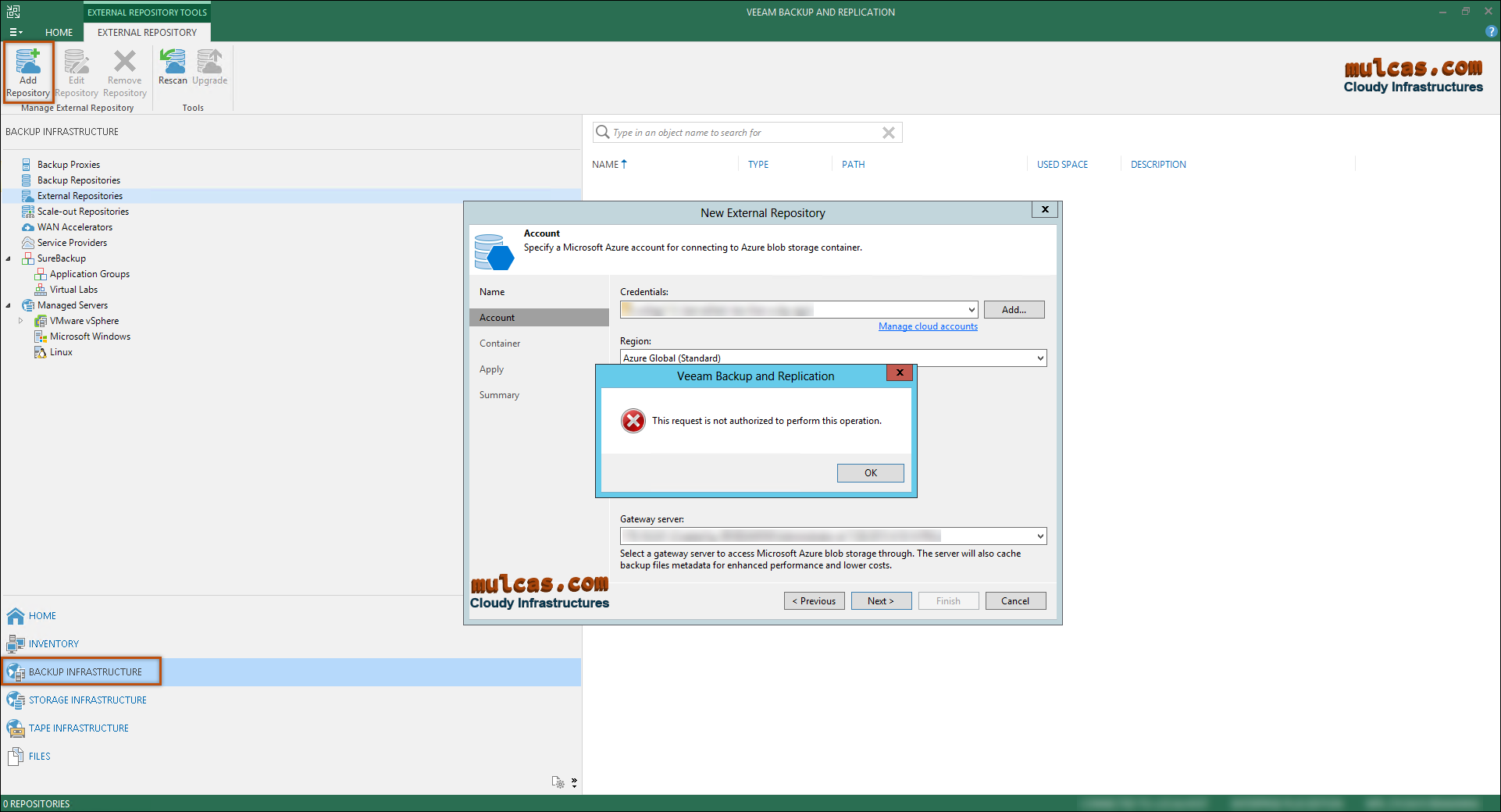Click the Upgrade ribbon icon
1501x812 pixels.
tap(209, 62)
